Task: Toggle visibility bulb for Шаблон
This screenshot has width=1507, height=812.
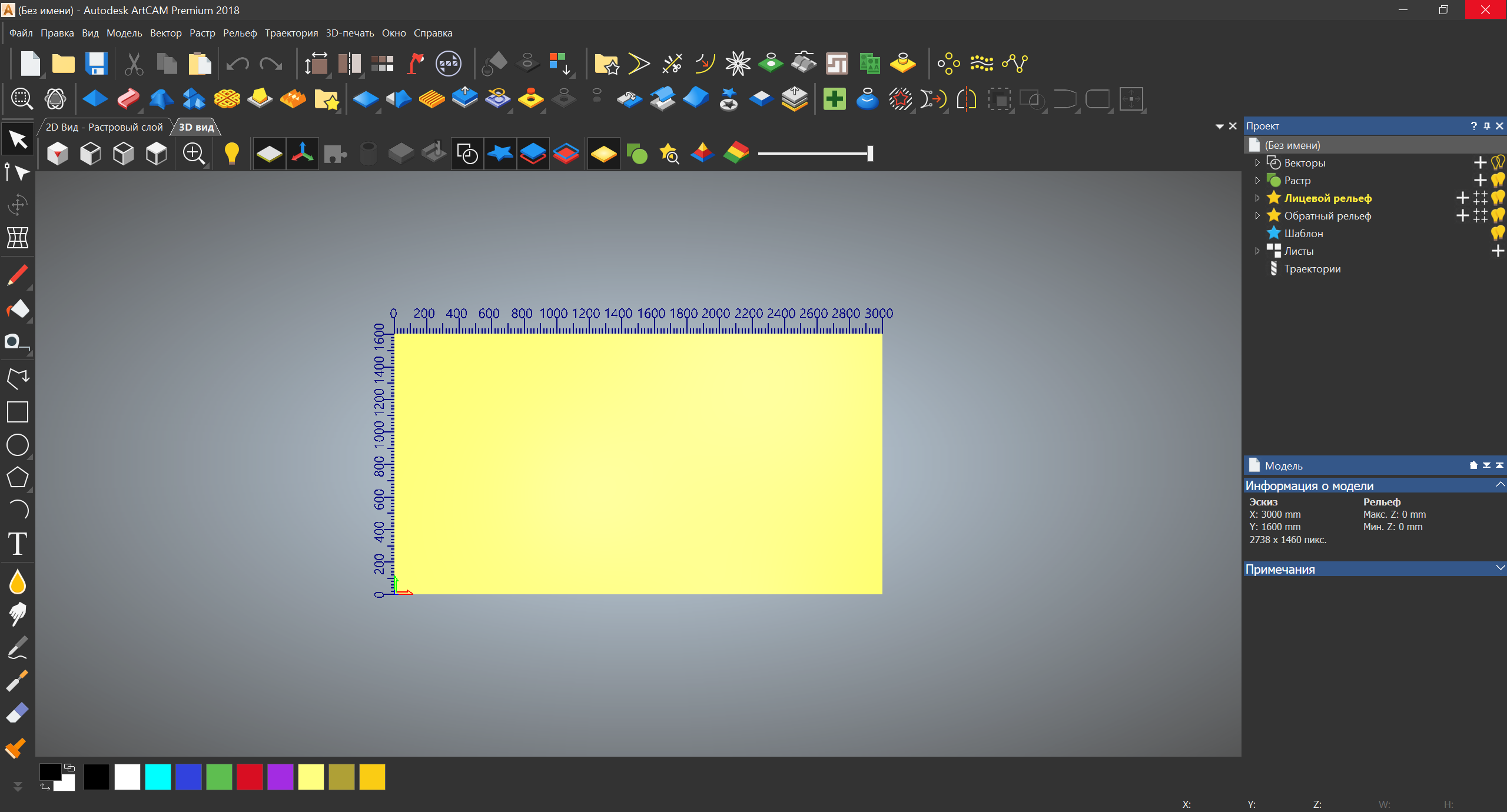Action: tap(1498, 233)
